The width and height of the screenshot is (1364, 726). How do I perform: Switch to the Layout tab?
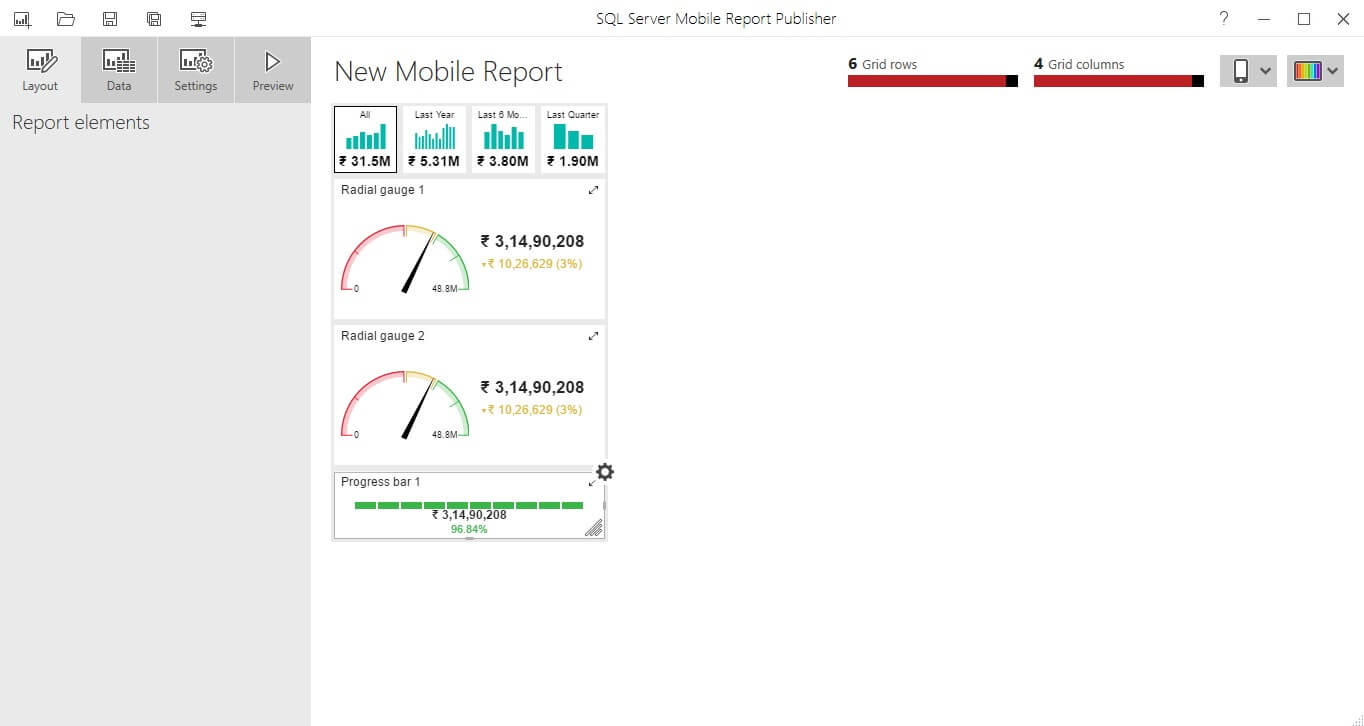(x=40, y=70)
